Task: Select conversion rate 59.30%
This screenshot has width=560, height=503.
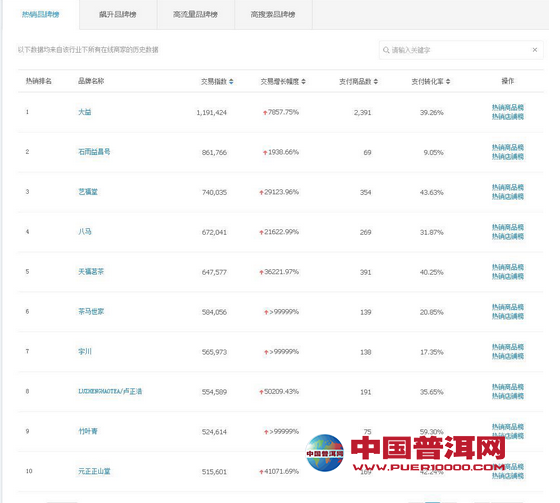Action: (x=431, y=432)
